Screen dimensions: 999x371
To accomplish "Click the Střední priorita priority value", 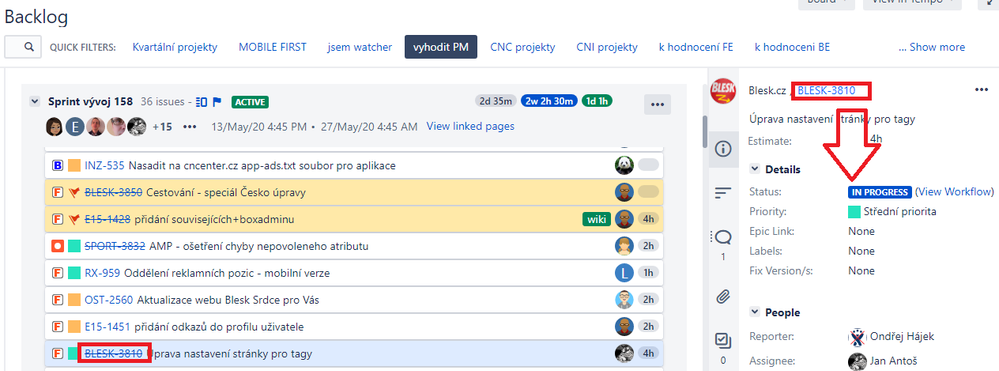I will point(900,211).
